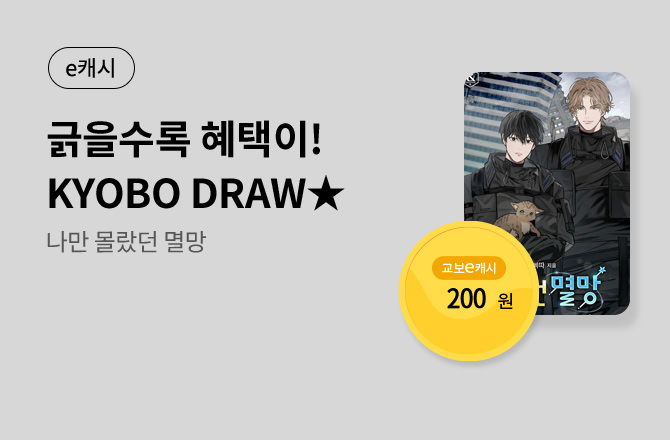Click the publisher logo on cover corner
The height and width of the screenshot is (440, 670).
[x=471, y=79]
